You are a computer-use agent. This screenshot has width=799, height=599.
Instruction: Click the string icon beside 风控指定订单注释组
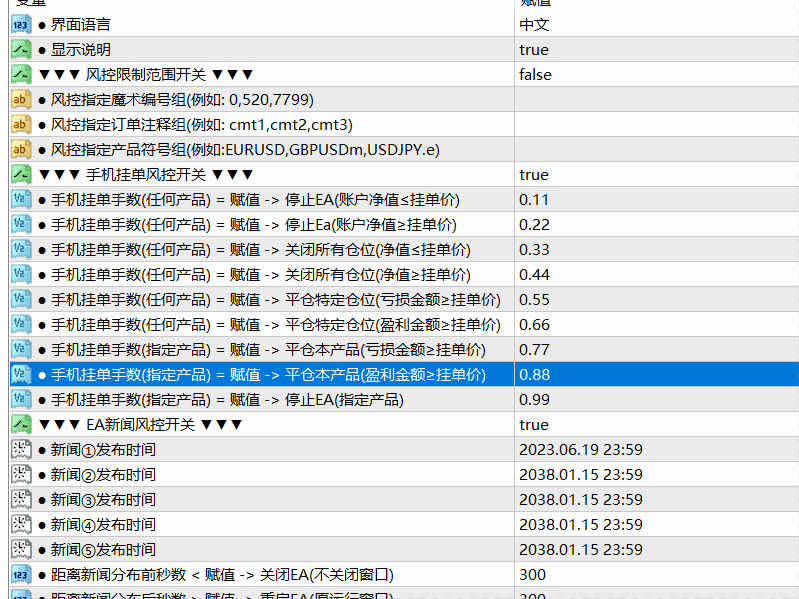21,124
